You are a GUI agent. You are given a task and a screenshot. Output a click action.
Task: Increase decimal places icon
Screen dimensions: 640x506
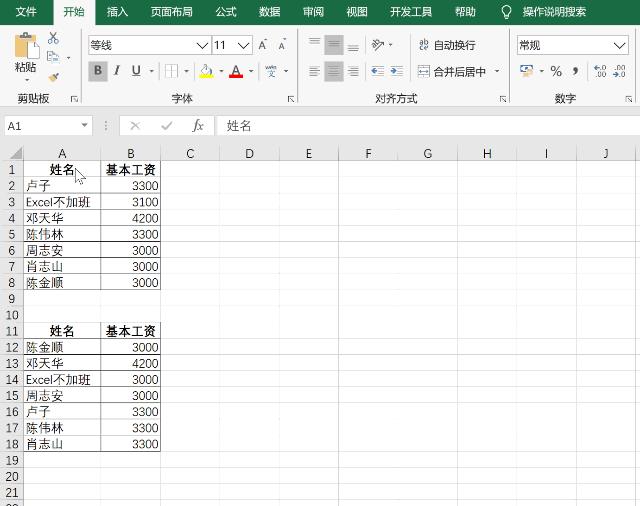point(600,71)
